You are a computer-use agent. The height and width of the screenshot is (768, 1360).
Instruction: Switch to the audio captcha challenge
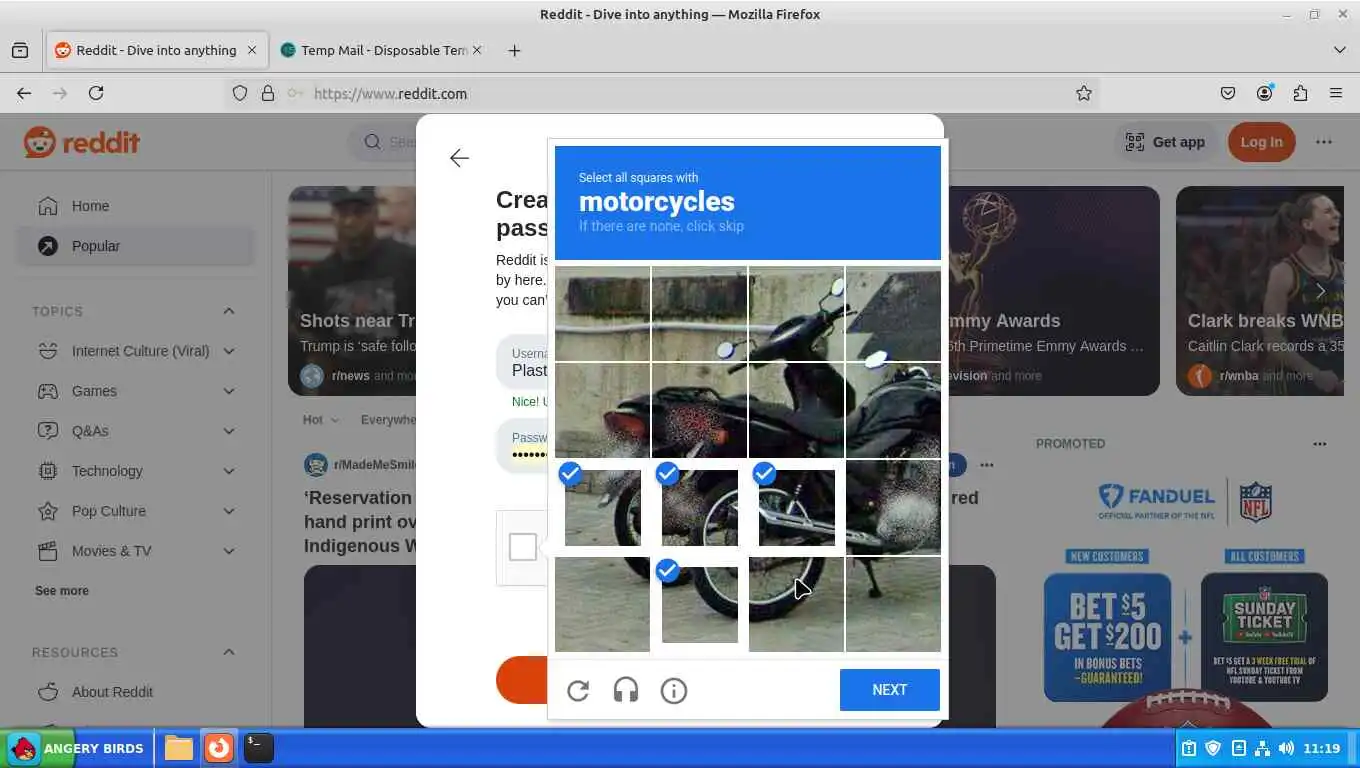point(626,690)
